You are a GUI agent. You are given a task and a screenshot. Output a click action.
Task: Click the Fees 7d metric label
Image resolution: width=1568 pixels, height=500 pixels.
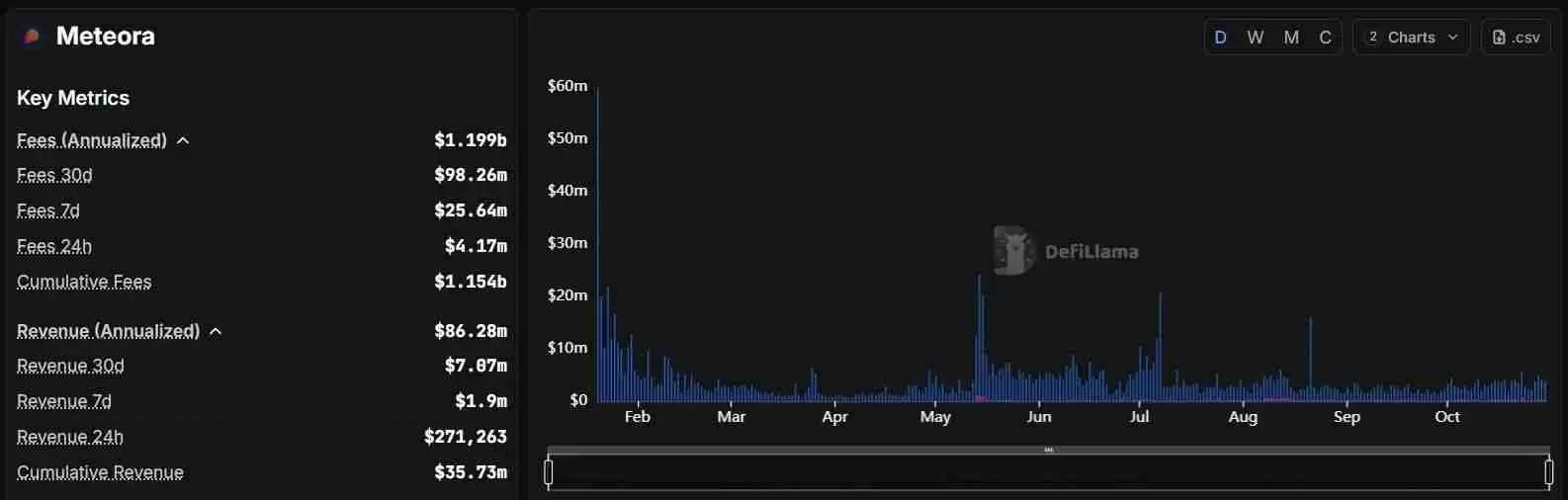[48, 211]
